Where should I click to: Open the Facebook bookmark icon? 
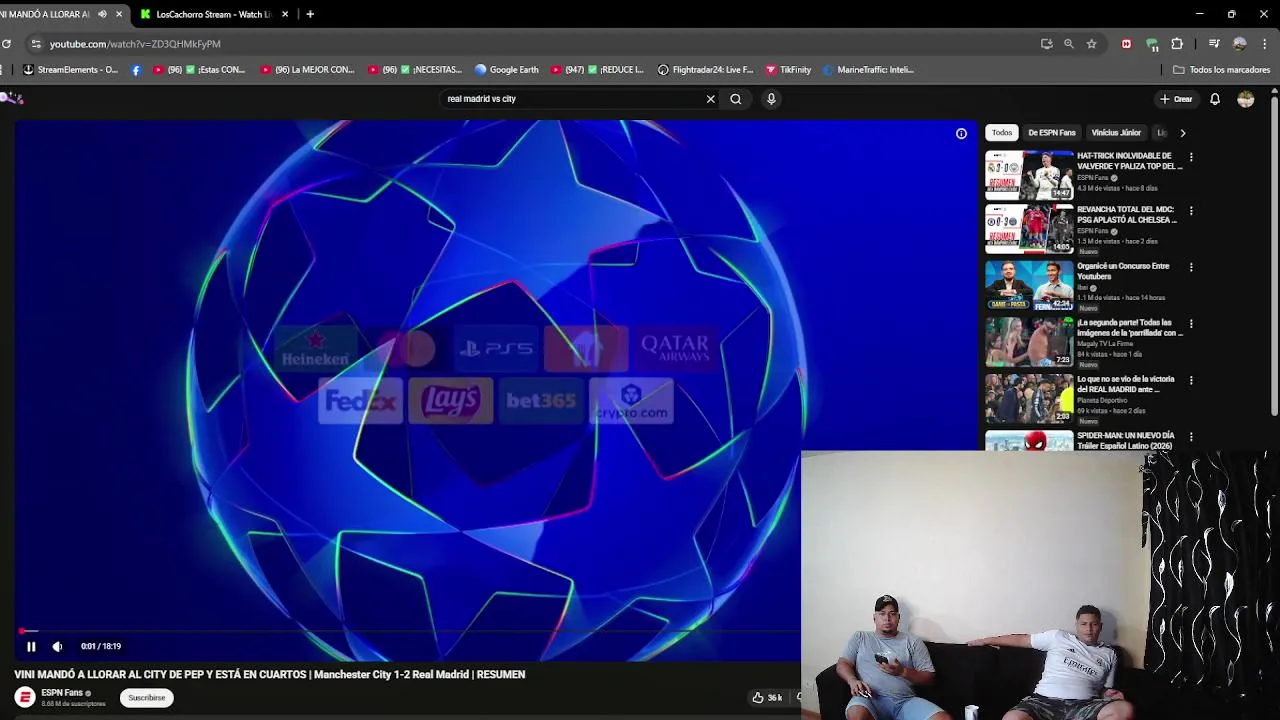pyautogui.click(x=136, y=70)
